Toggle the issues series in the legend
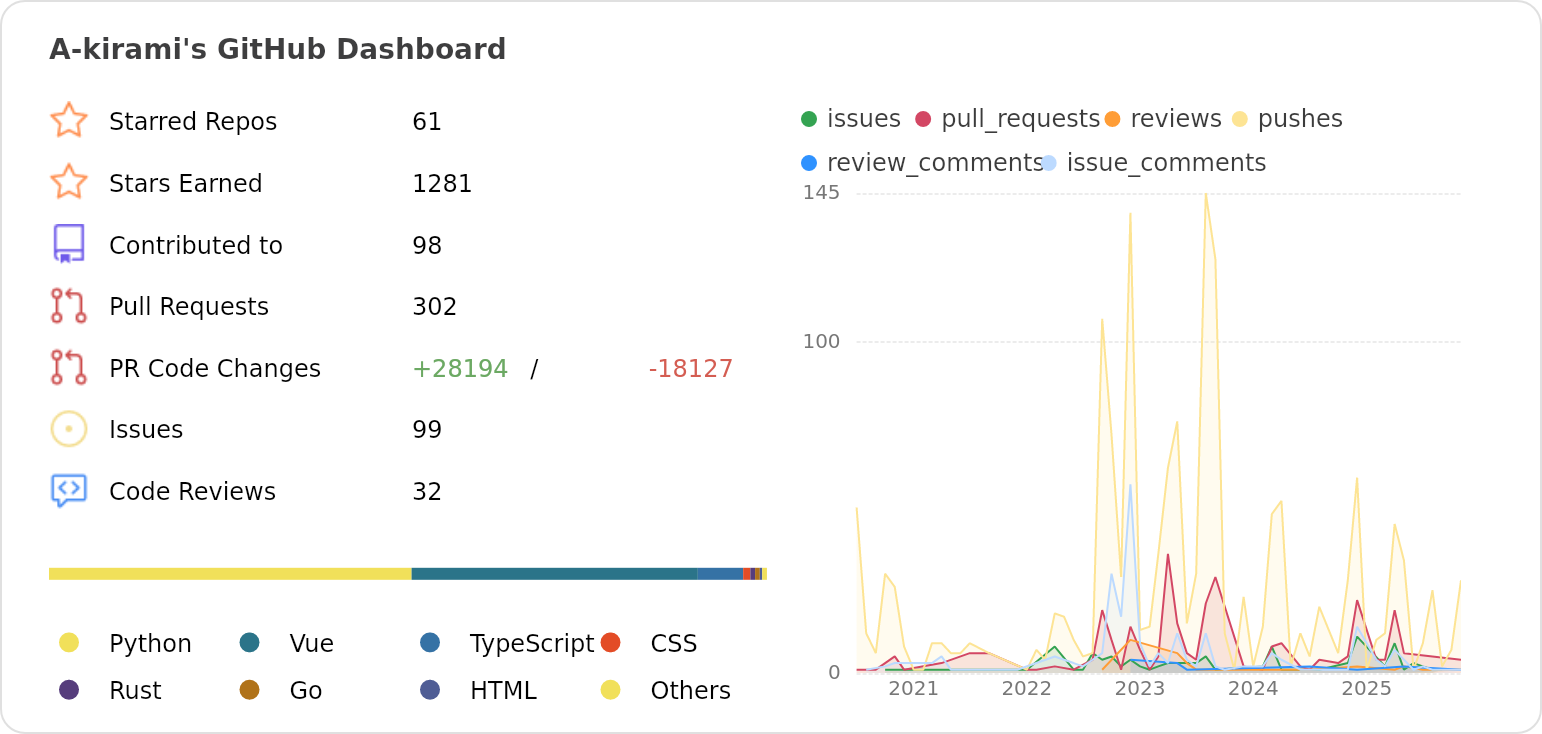 point(851,119)
